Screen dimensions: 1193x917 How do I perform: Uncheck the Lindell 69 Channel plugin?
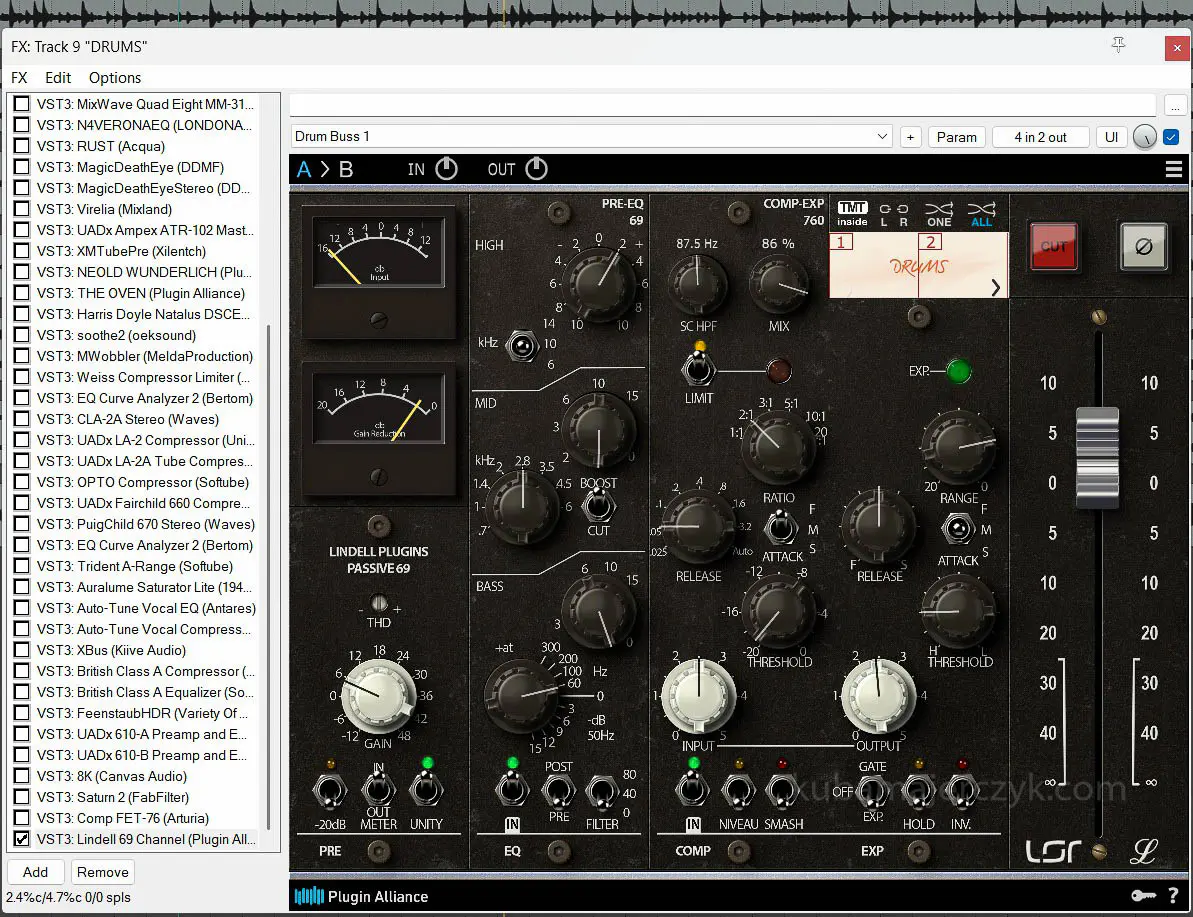tap(21, 839)
